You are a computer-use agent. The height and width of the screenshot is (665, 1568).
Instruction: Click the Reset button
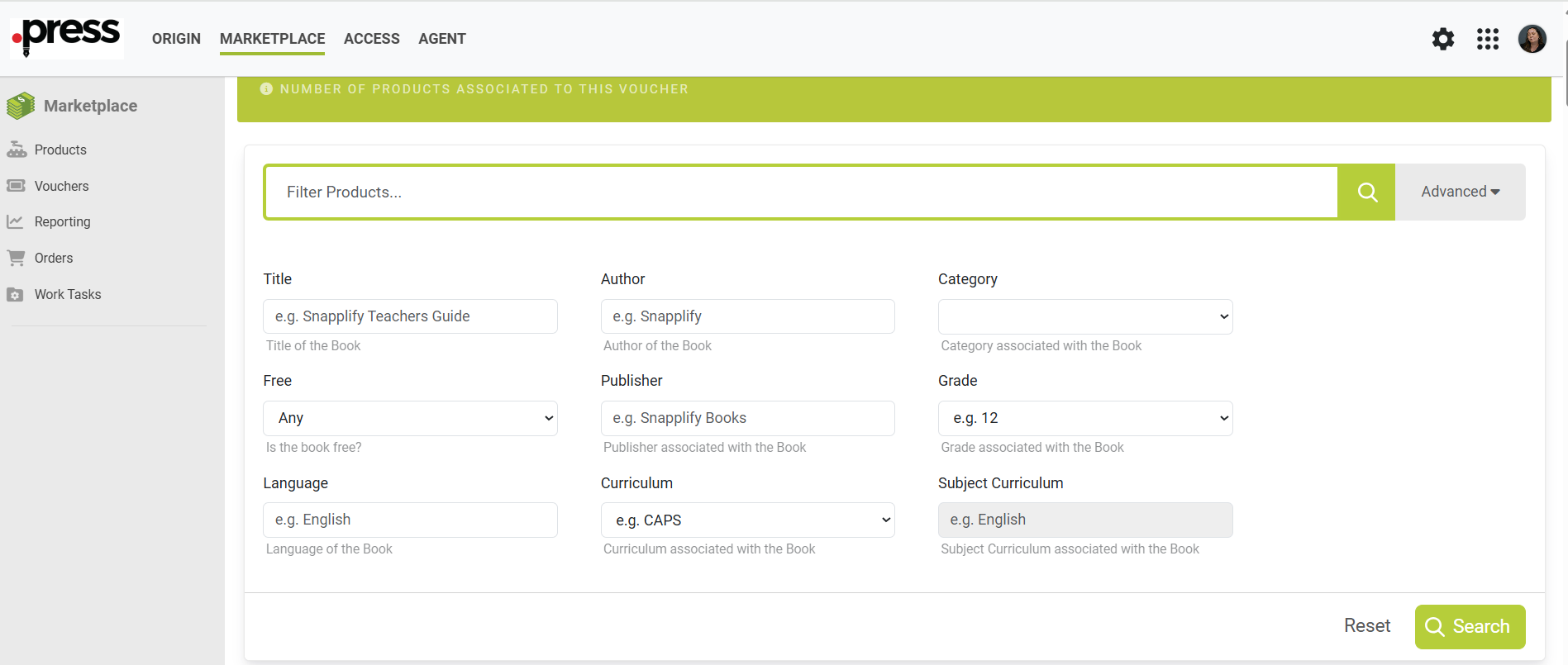click(x=1367, y=626)
